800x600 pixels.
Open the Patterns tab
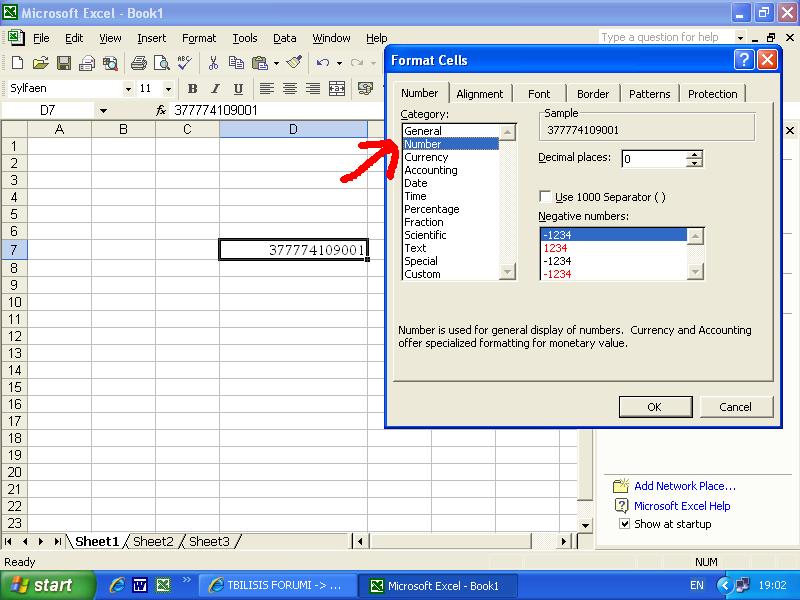(x=649, y=94)
